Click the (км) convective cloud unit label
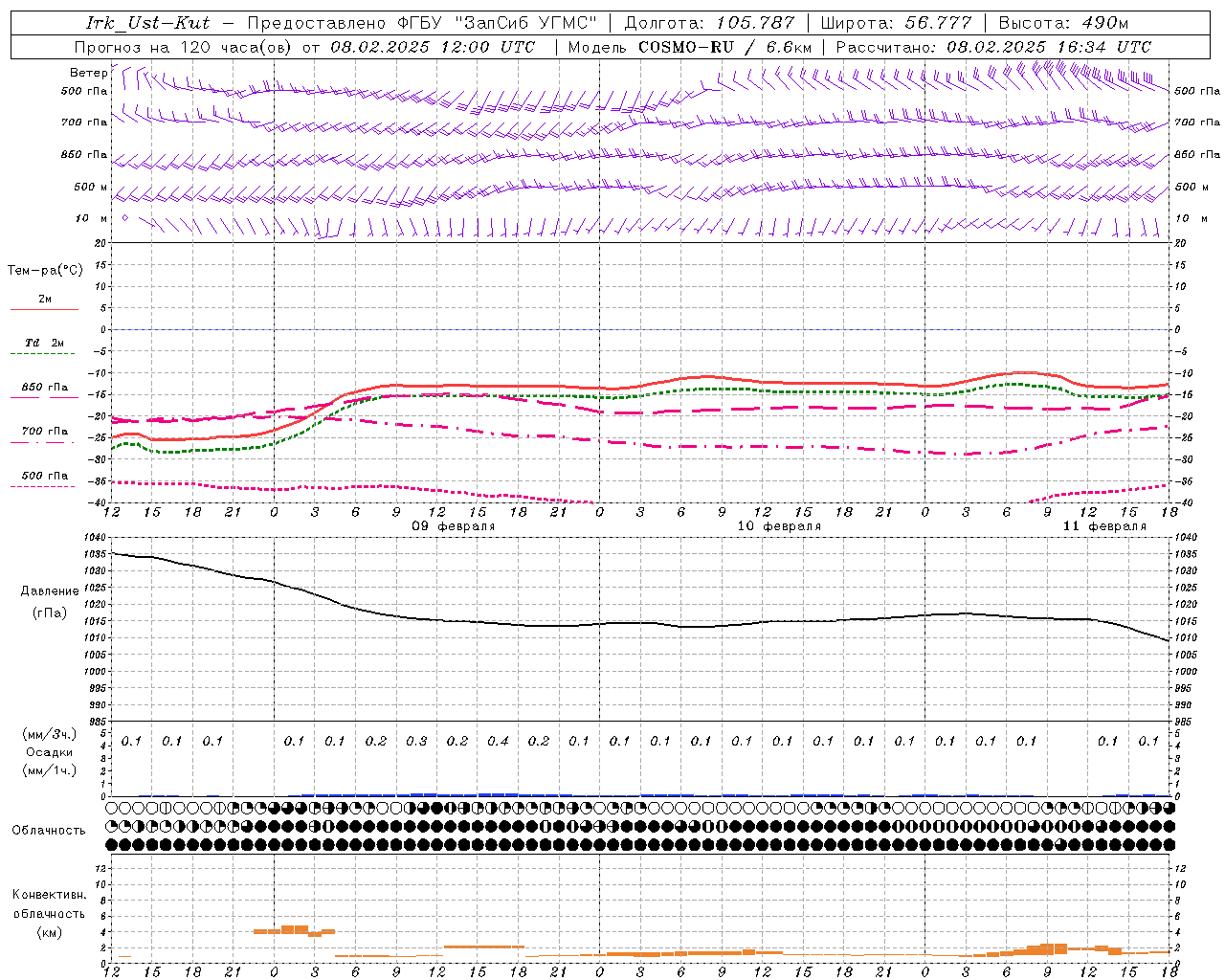The height and width of the screenshot is (980, 1225). coord(49,932)
